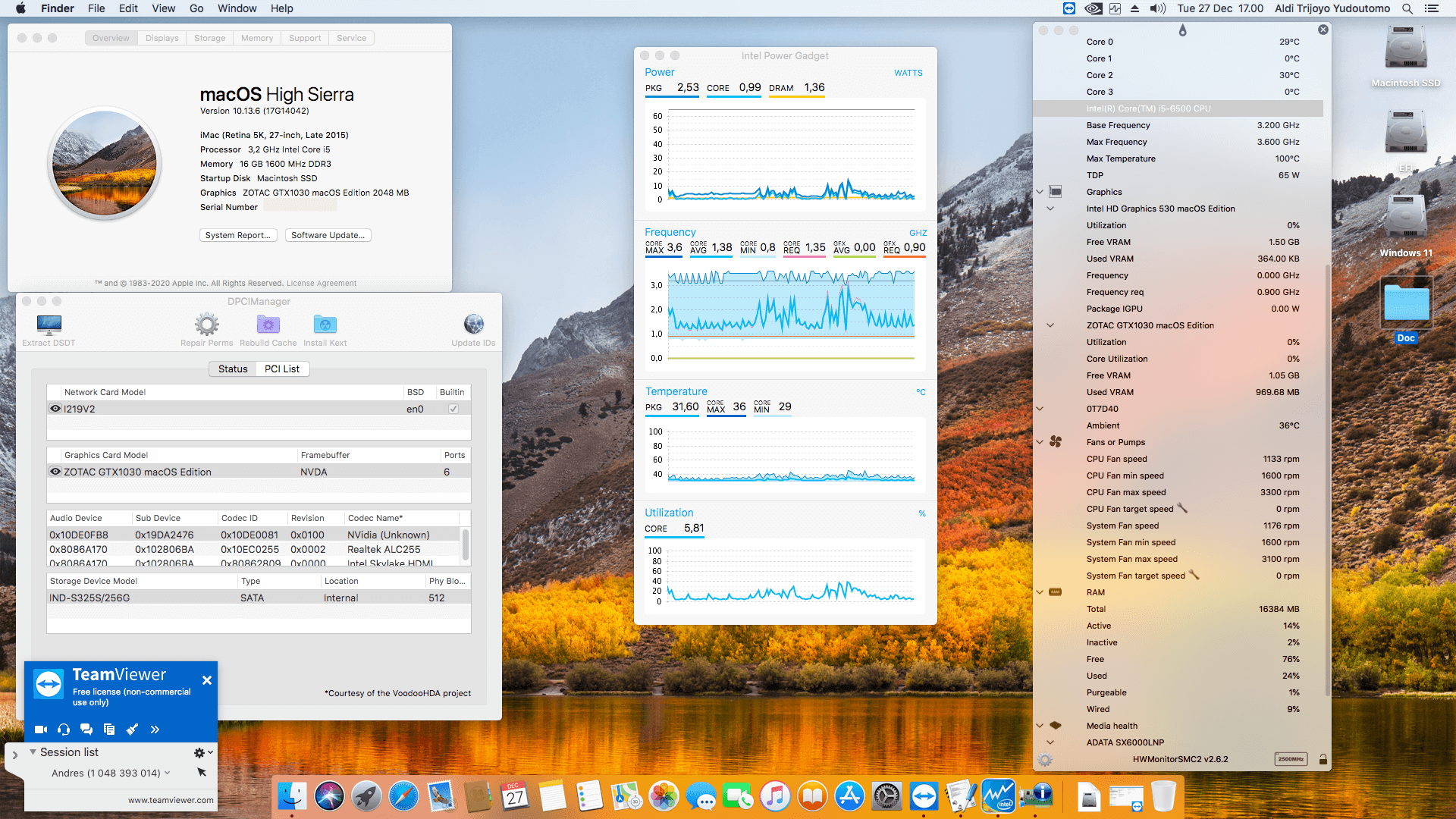Open Launchpad rocket in the Dock

click(x=366, y=796)
